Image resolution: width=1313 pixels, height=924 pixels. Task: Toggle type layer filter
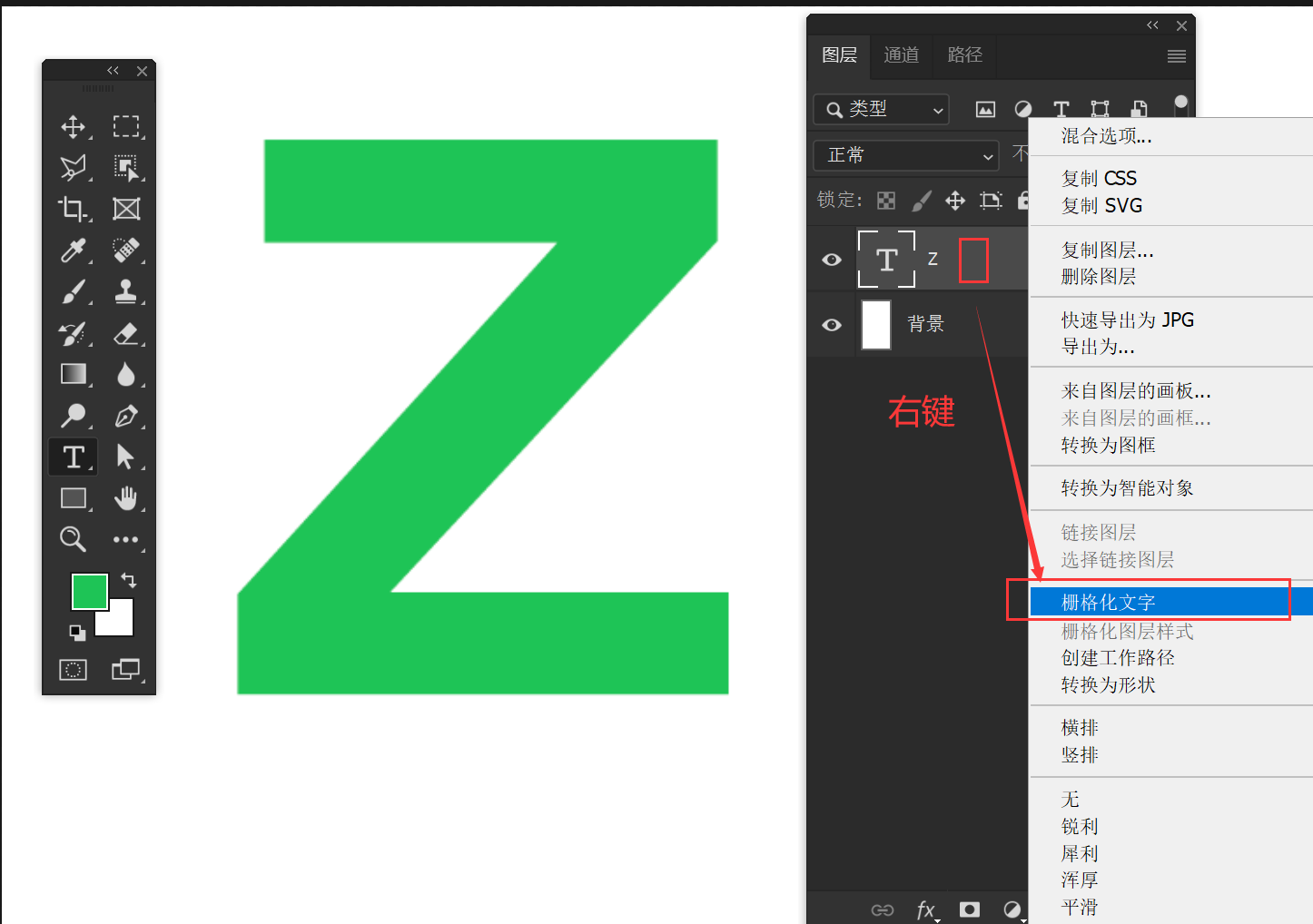click(1061, 110)
